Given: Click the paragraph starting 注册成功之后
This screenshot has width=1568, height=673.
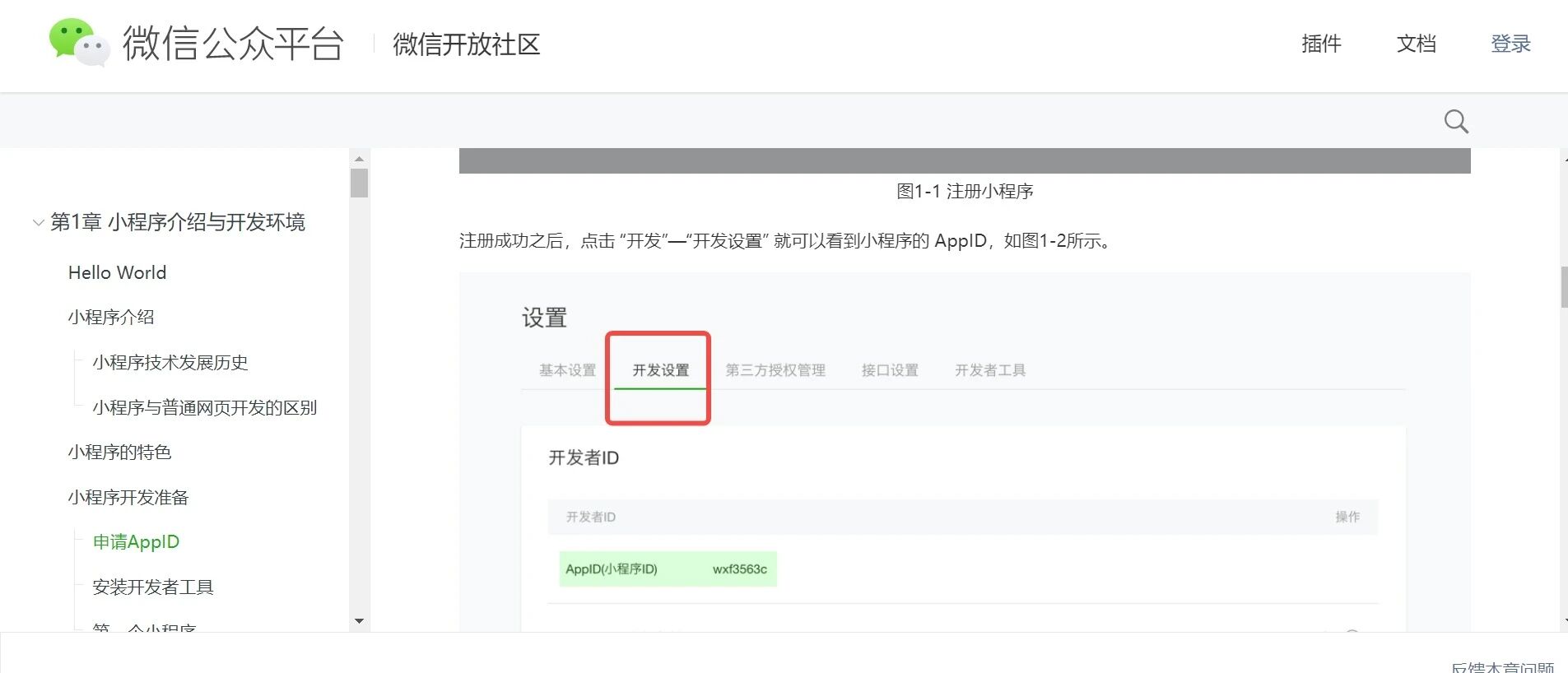Looking at the screenshot, I should (788, 241).
